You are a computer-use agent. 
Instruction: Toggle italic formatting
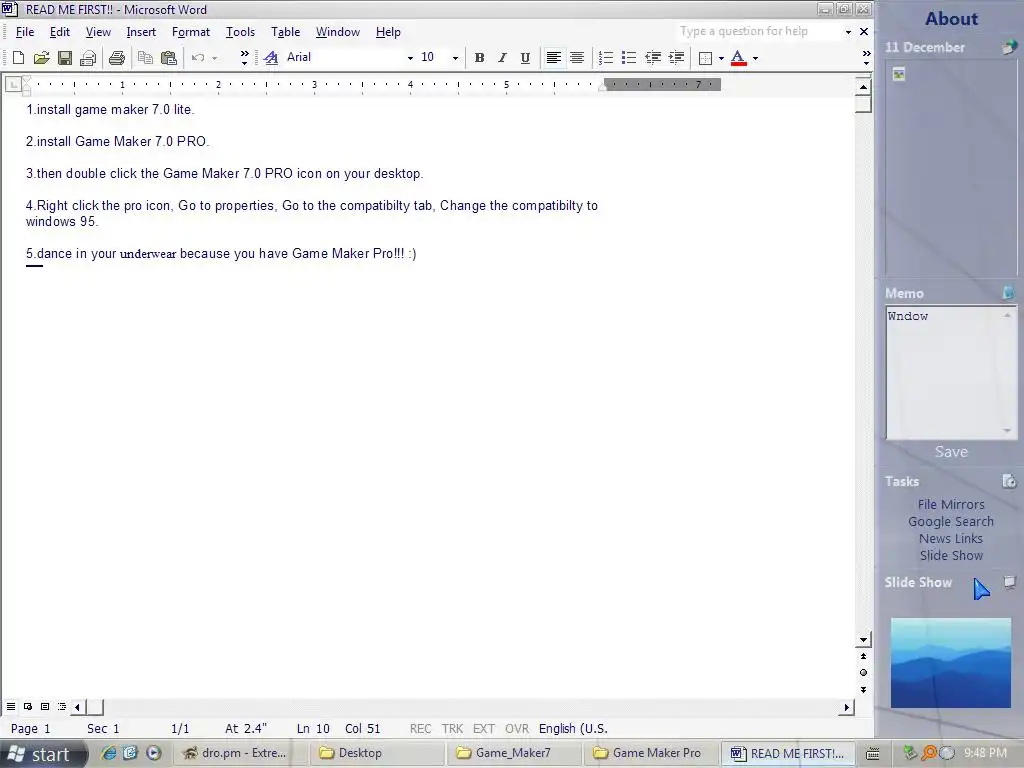(x=502, y=58)
